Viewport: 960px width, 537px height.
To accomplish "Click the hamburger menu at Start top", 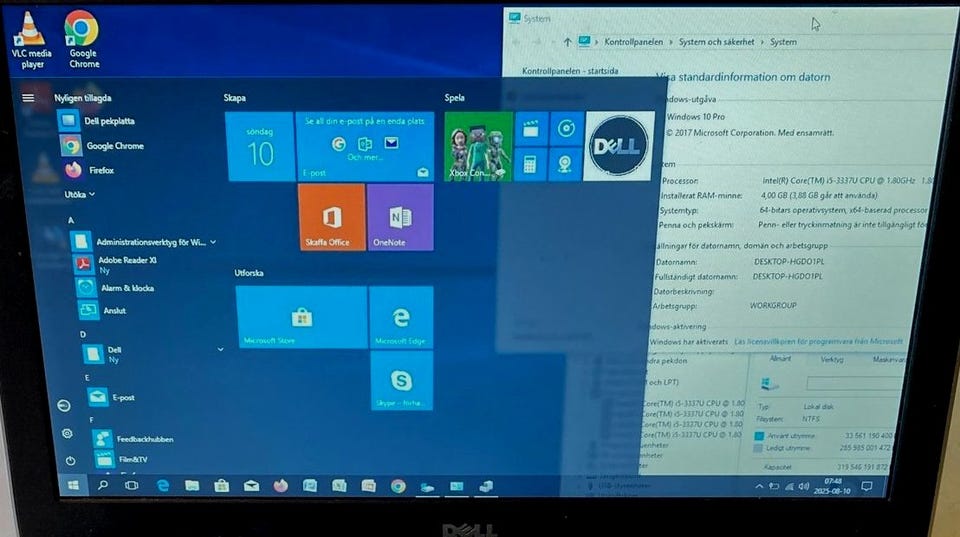I will (x=28, y=98).
